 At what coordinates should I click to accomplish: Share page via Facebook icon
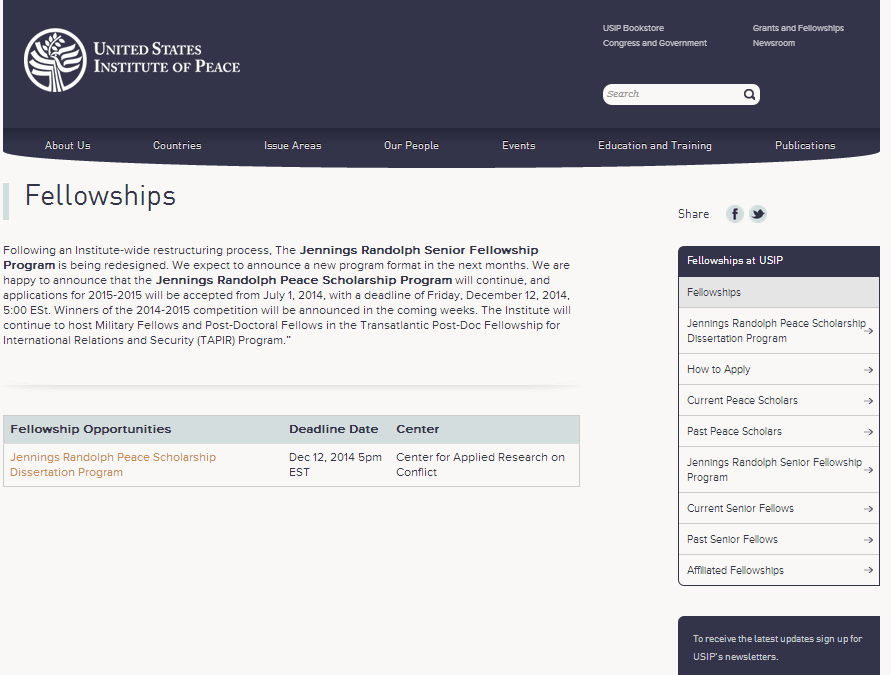(735, 214)
